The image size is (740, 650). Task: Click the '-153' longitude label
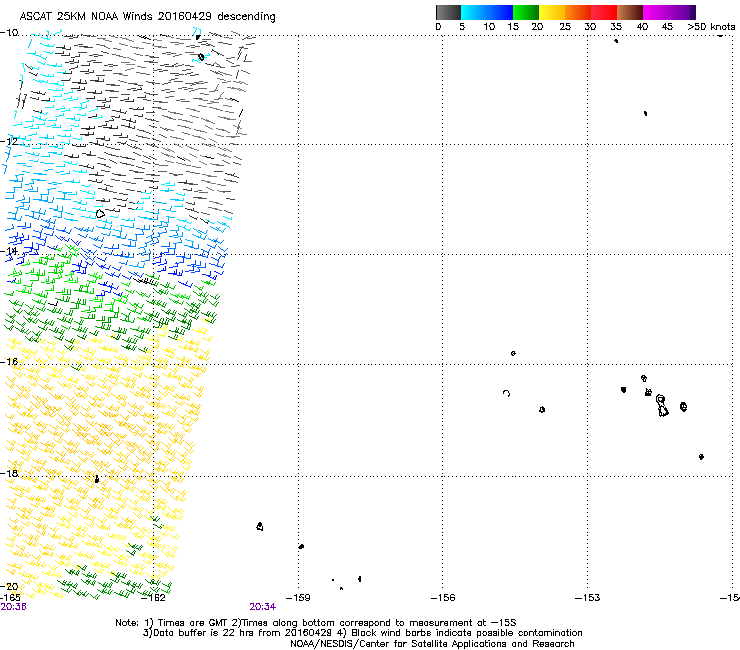(588, 598)
